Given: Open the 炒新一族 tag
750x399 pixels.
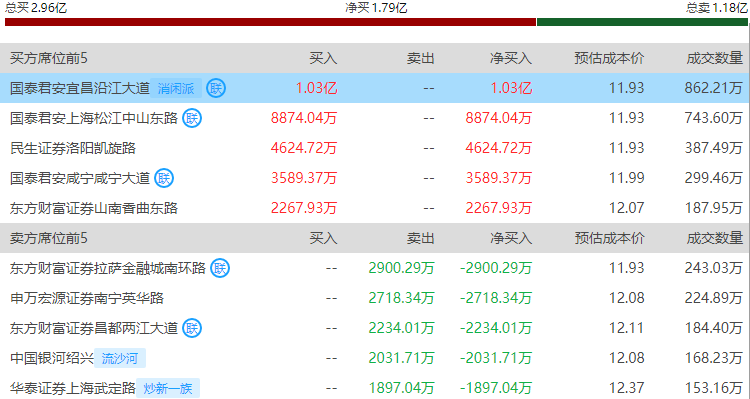Looking at the screenshot, I should coord(168,388).
